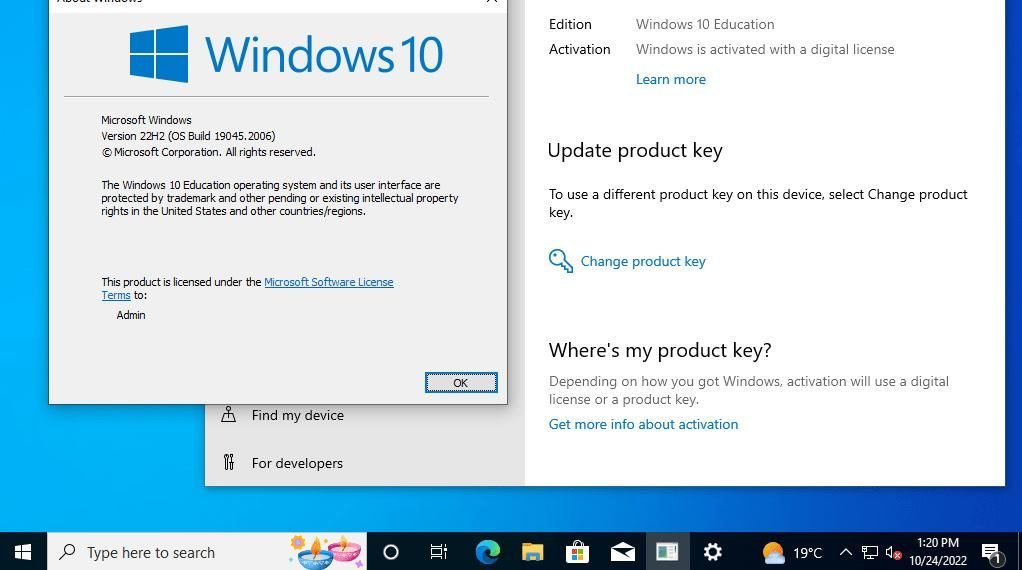
Task: Click the activation status digital license text
Action: [x=765, y=50]
